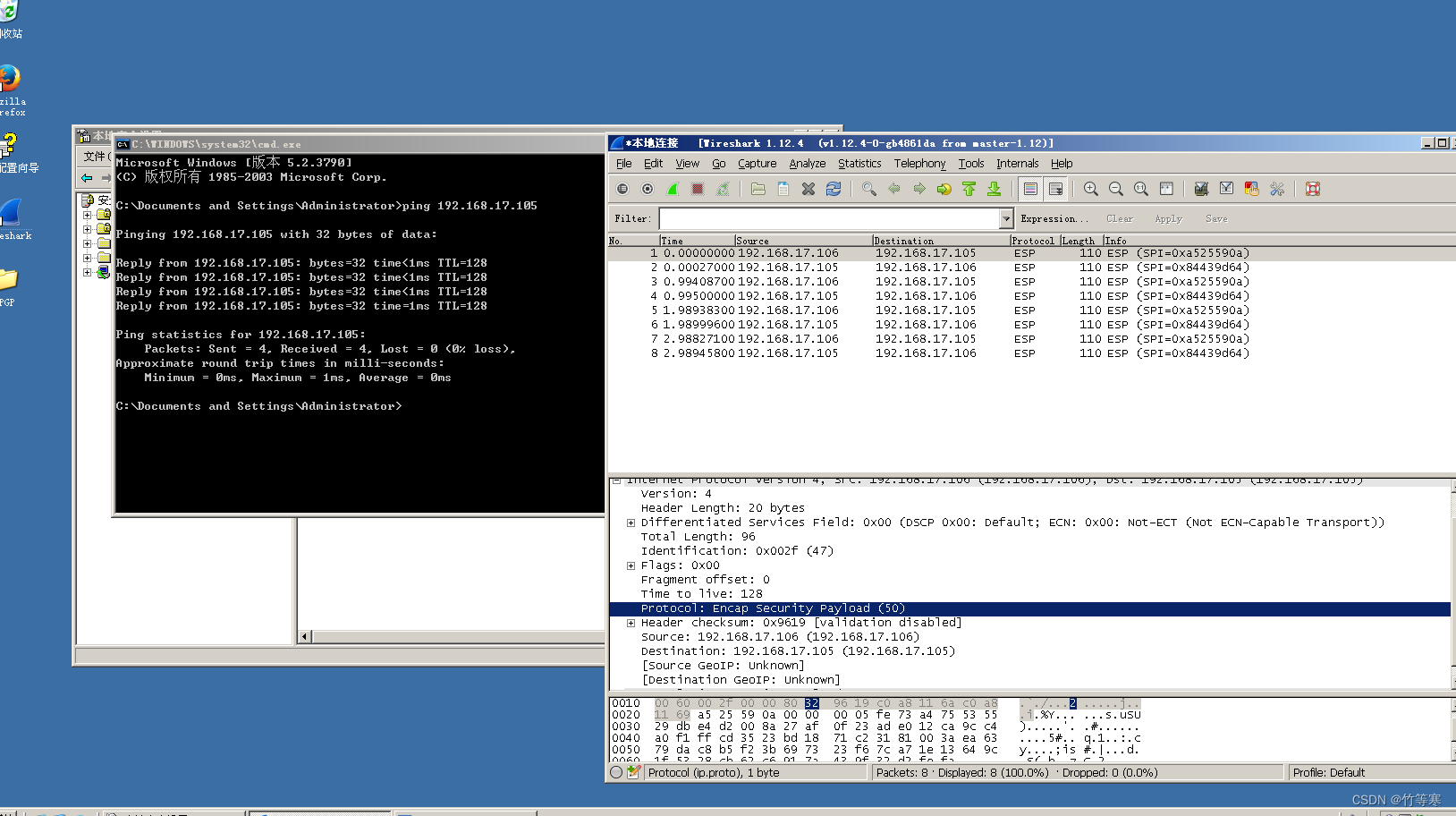Click the display filter input field
Viewport: 1456px width, 816px height.
coord(829,218)
